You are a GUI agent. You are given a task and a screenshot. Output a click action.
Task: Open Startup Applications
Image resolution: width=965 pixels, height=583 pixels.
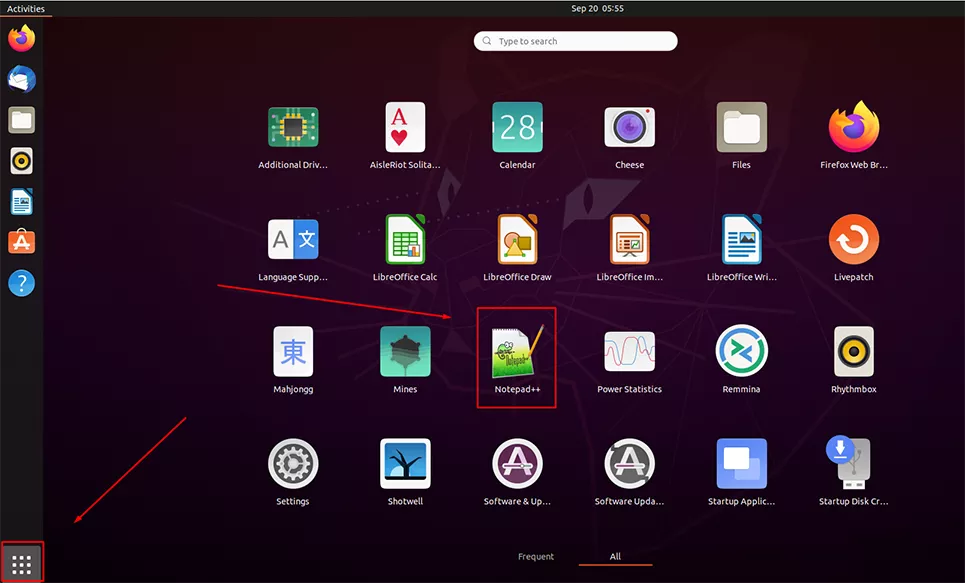coord(742,464)
